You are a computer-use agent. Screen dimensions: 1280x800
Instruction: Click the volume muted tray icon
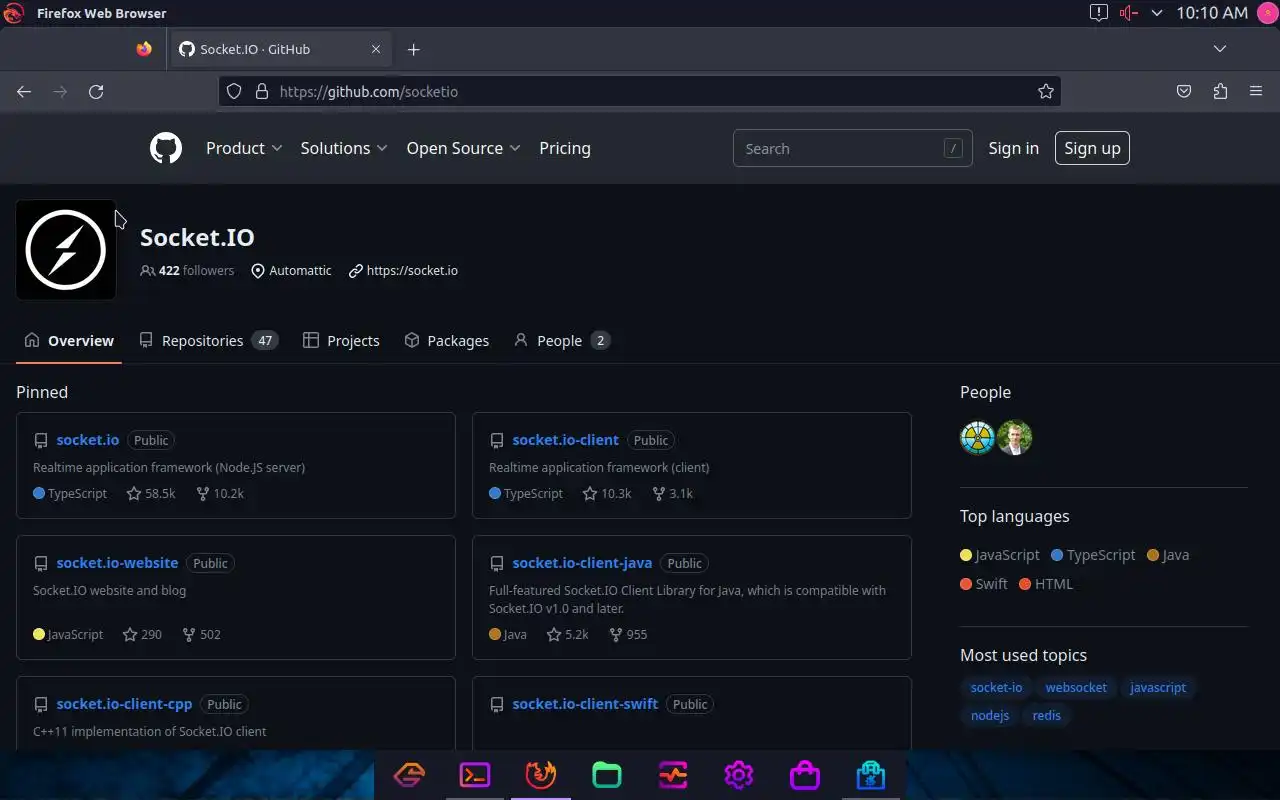pos(1129,13)
